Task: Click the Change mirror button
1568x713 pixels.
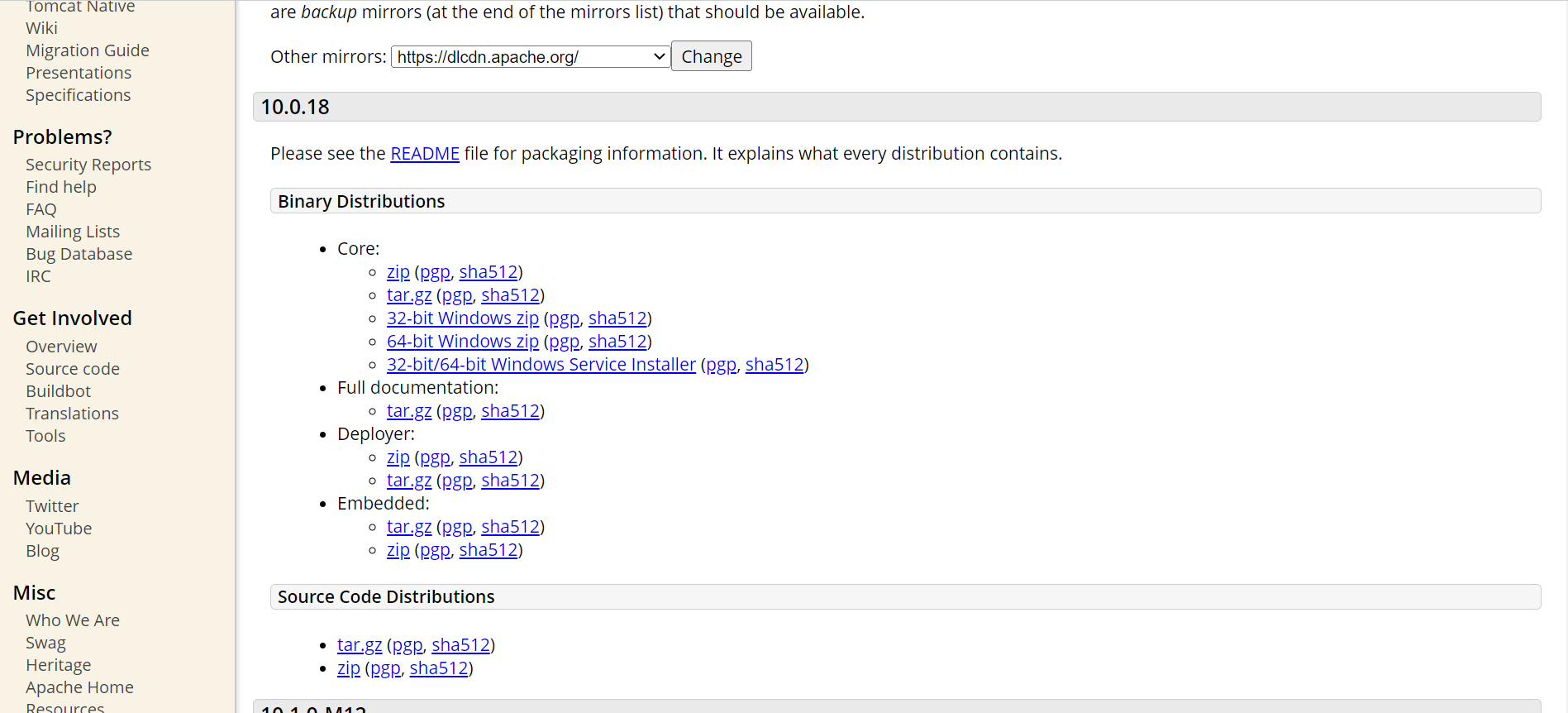Action: pyautogui.click(x=711, y=56)
